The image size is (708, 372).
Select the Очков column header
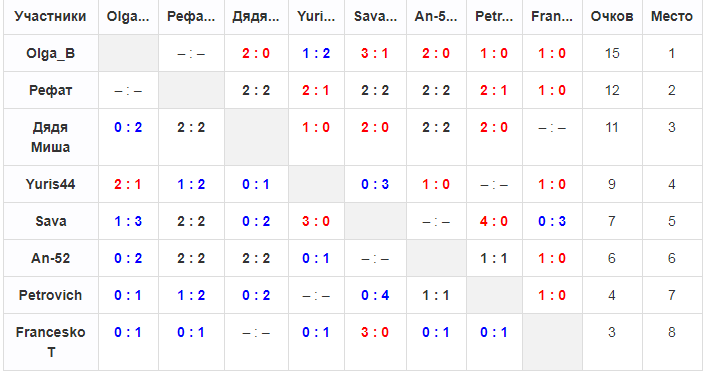[612, 17]
